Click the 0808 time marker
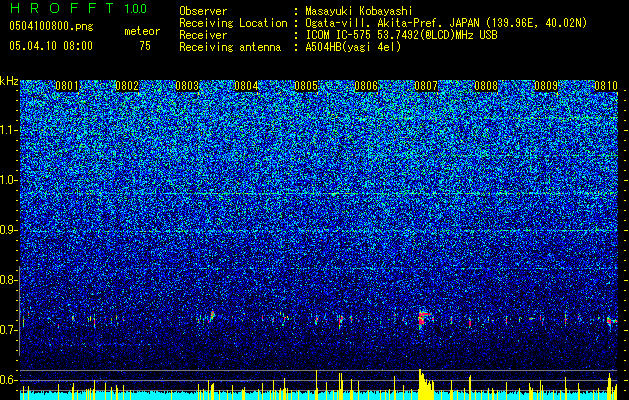The height and width of the screenshot is (400, 629). 485,86
